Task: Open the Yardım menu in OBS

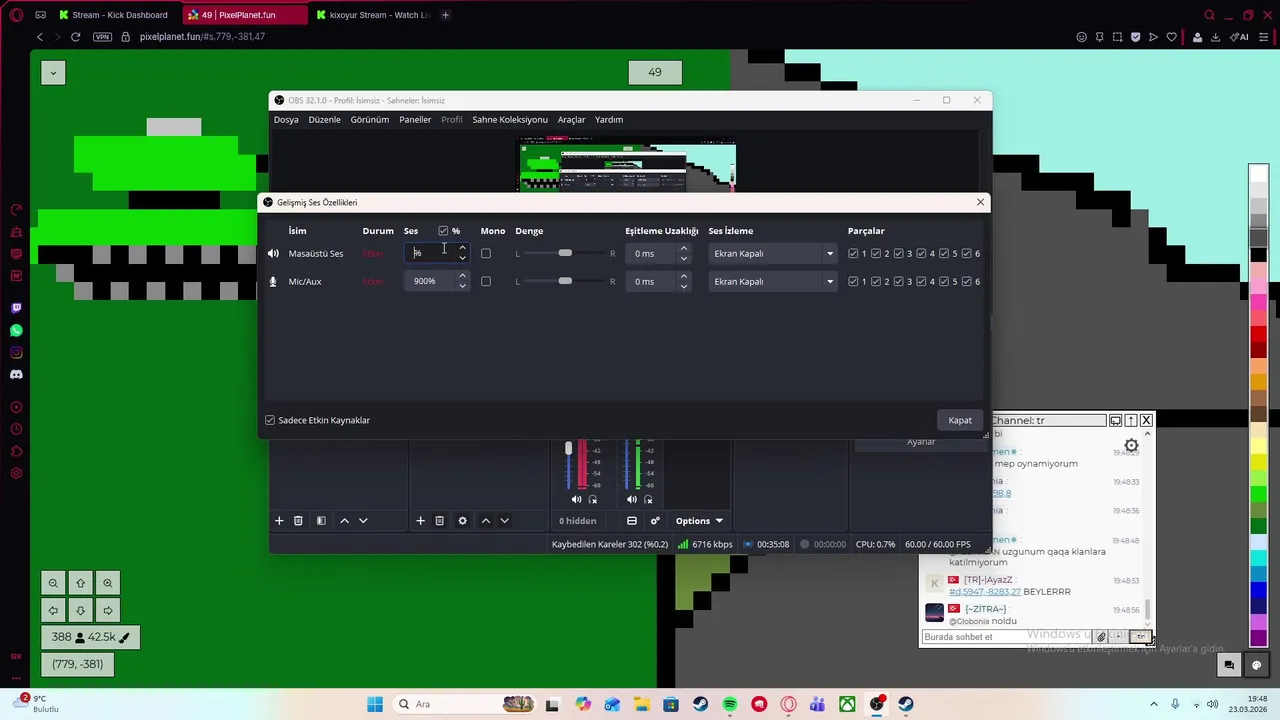Action: 609,119
